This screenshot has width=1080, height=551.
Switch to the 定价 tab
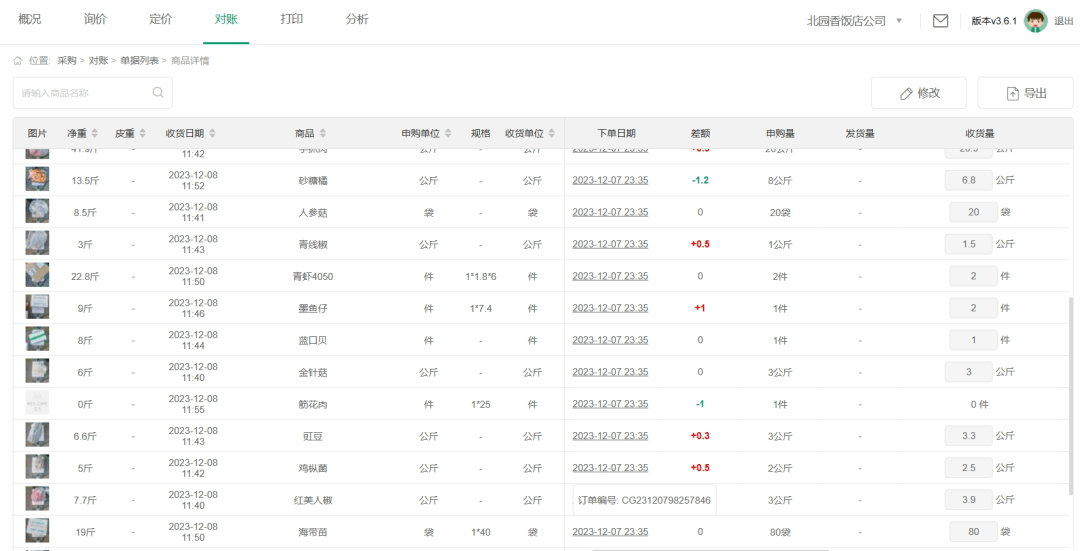160,20
